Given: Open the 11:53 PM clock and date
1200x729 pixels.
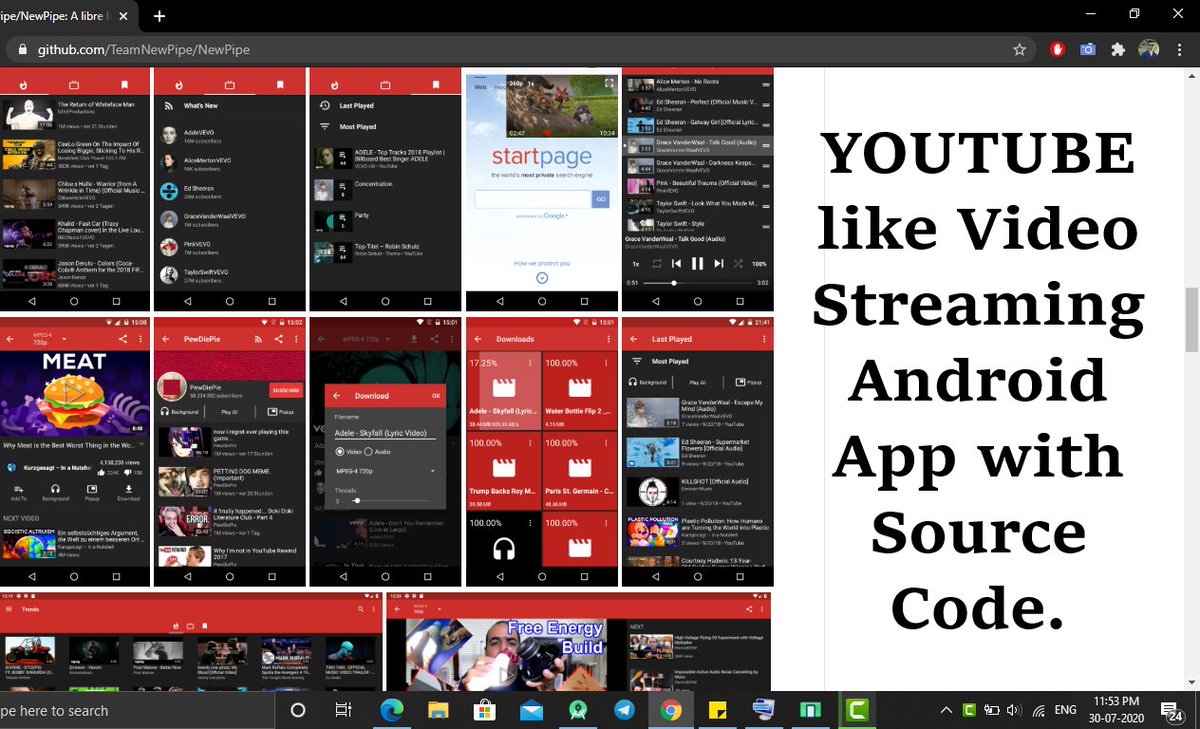Looking at the screenshot, I should pos(1115,710).
